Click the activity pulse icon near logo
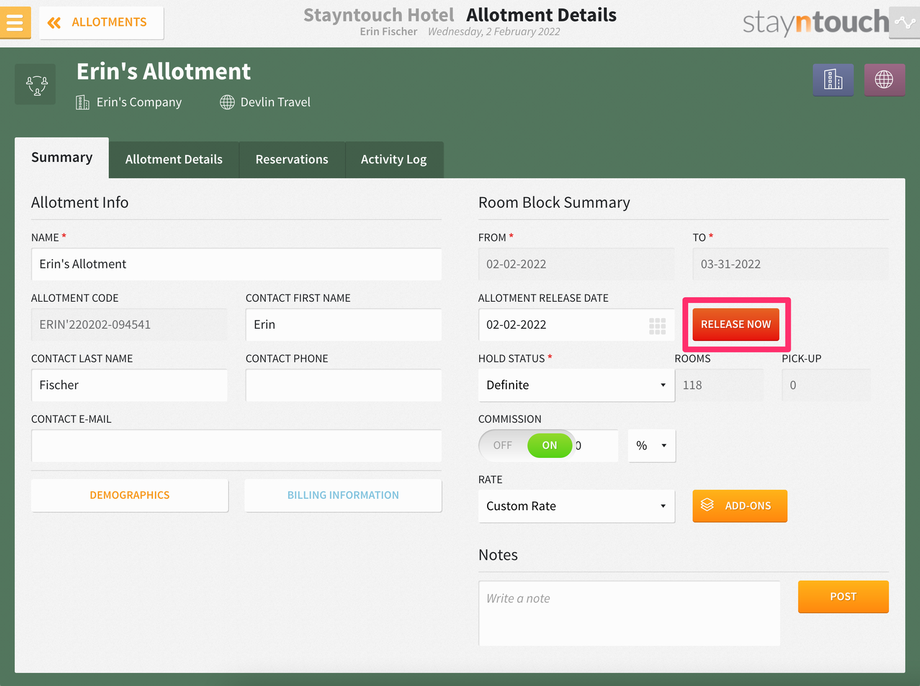Viewport: 920px width, 686px height. [904, 23]
